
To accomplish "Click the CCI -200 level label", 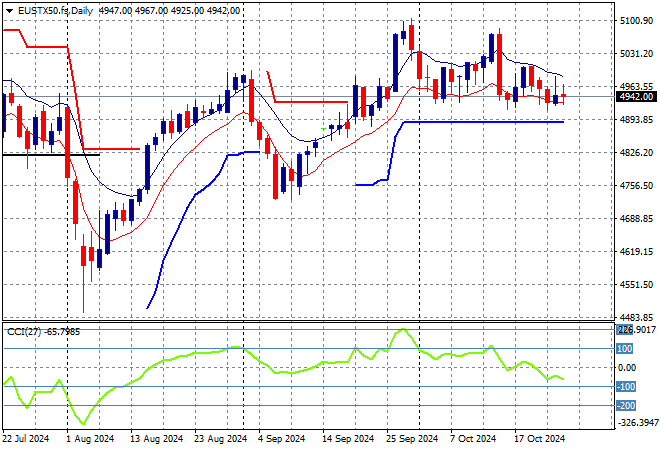I will pos(624,405).
